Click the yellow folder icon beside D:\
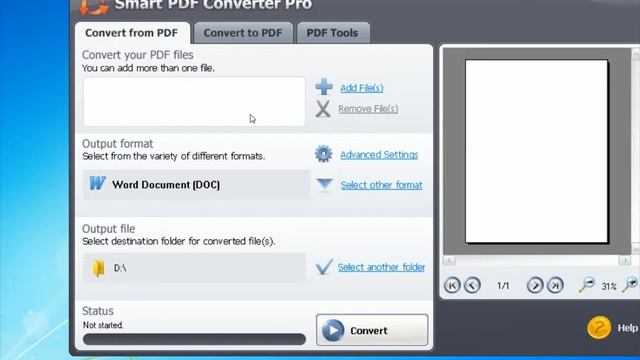 (x=98, y=268)
